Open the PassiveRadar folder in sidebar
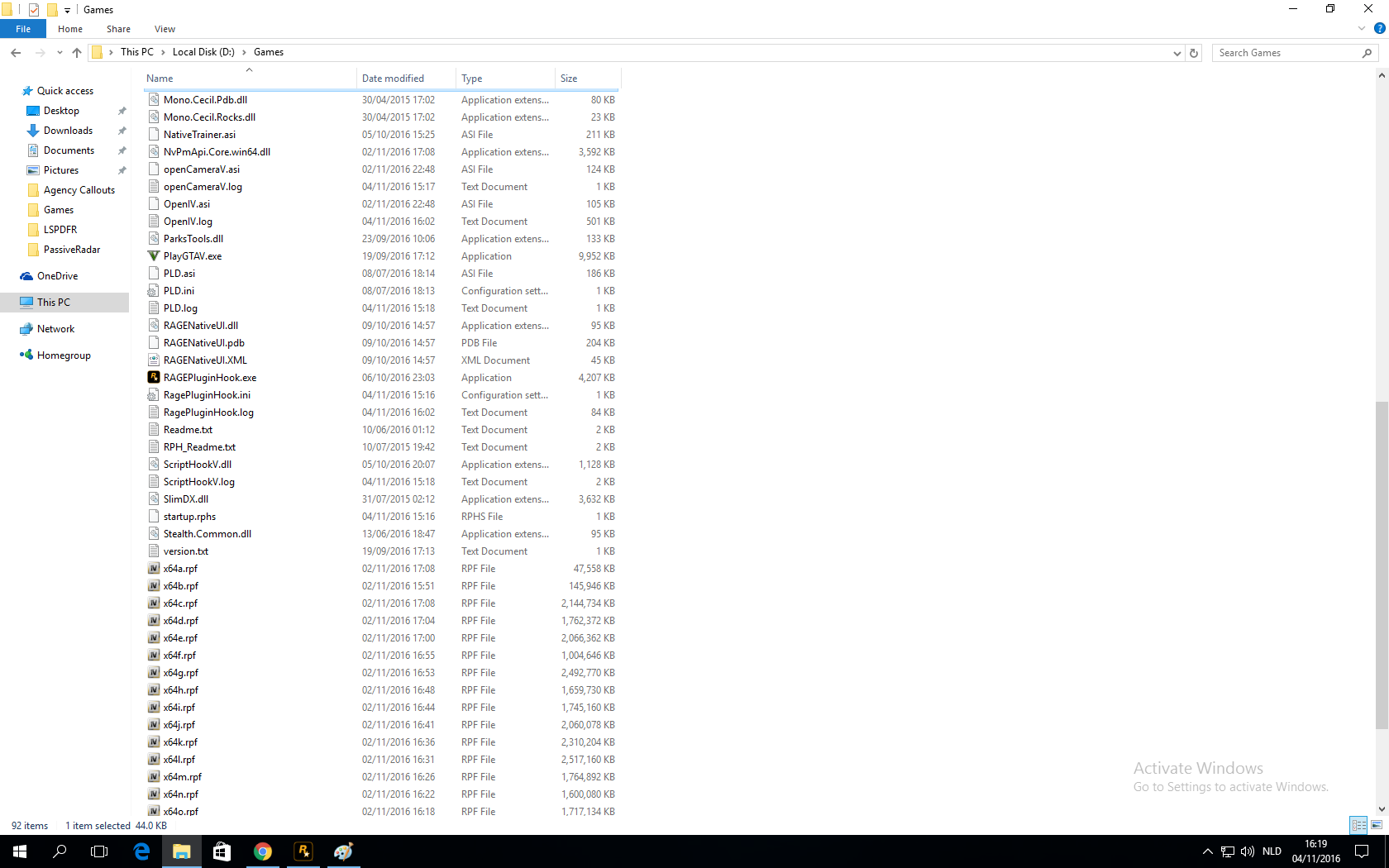 pyautogui.click(x=72, y=250)
